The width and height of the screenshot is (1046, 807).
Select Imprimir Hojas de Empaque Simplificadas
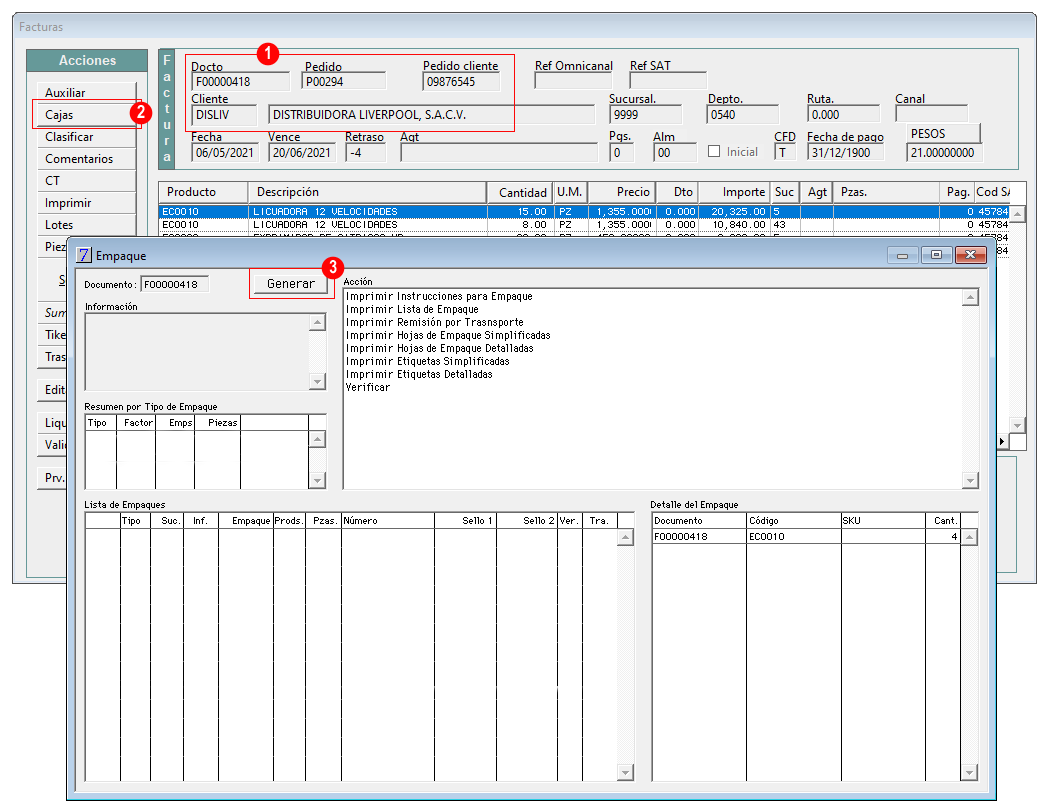[x=448, y=335]
